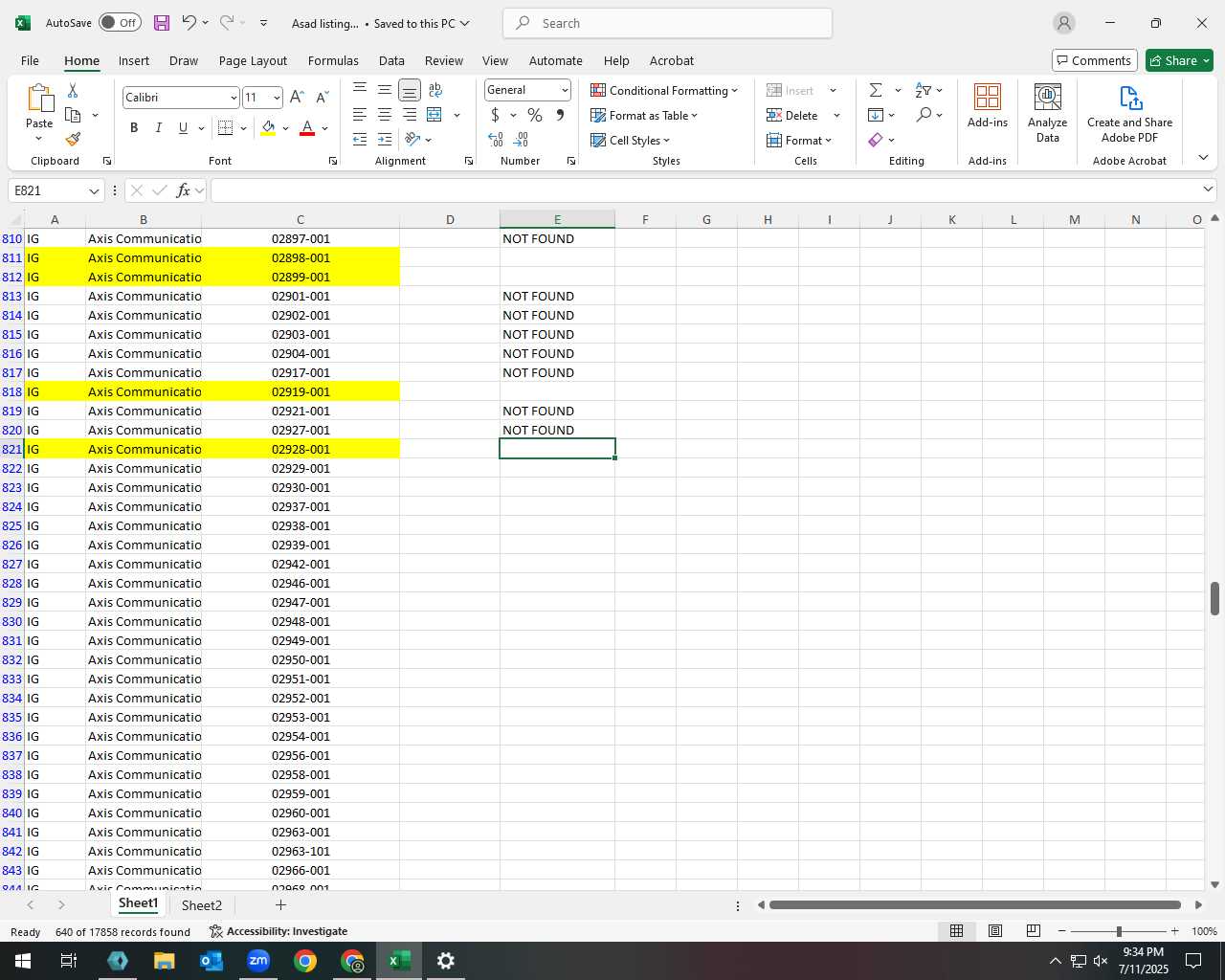Toggle Middle Align for cells

click(385, 90)
